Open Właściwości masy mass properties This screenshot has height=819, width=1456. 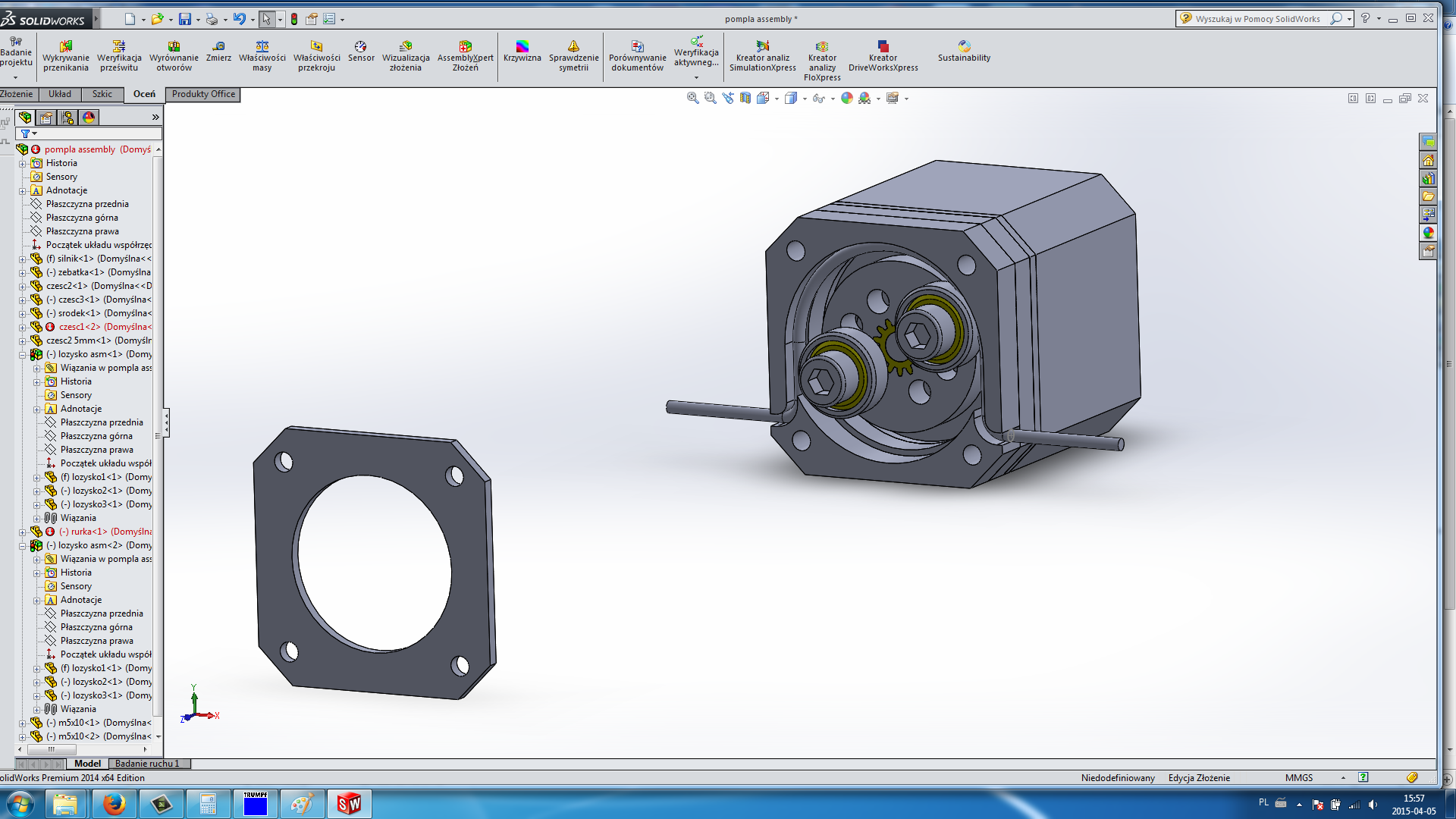tap(262, 56)
